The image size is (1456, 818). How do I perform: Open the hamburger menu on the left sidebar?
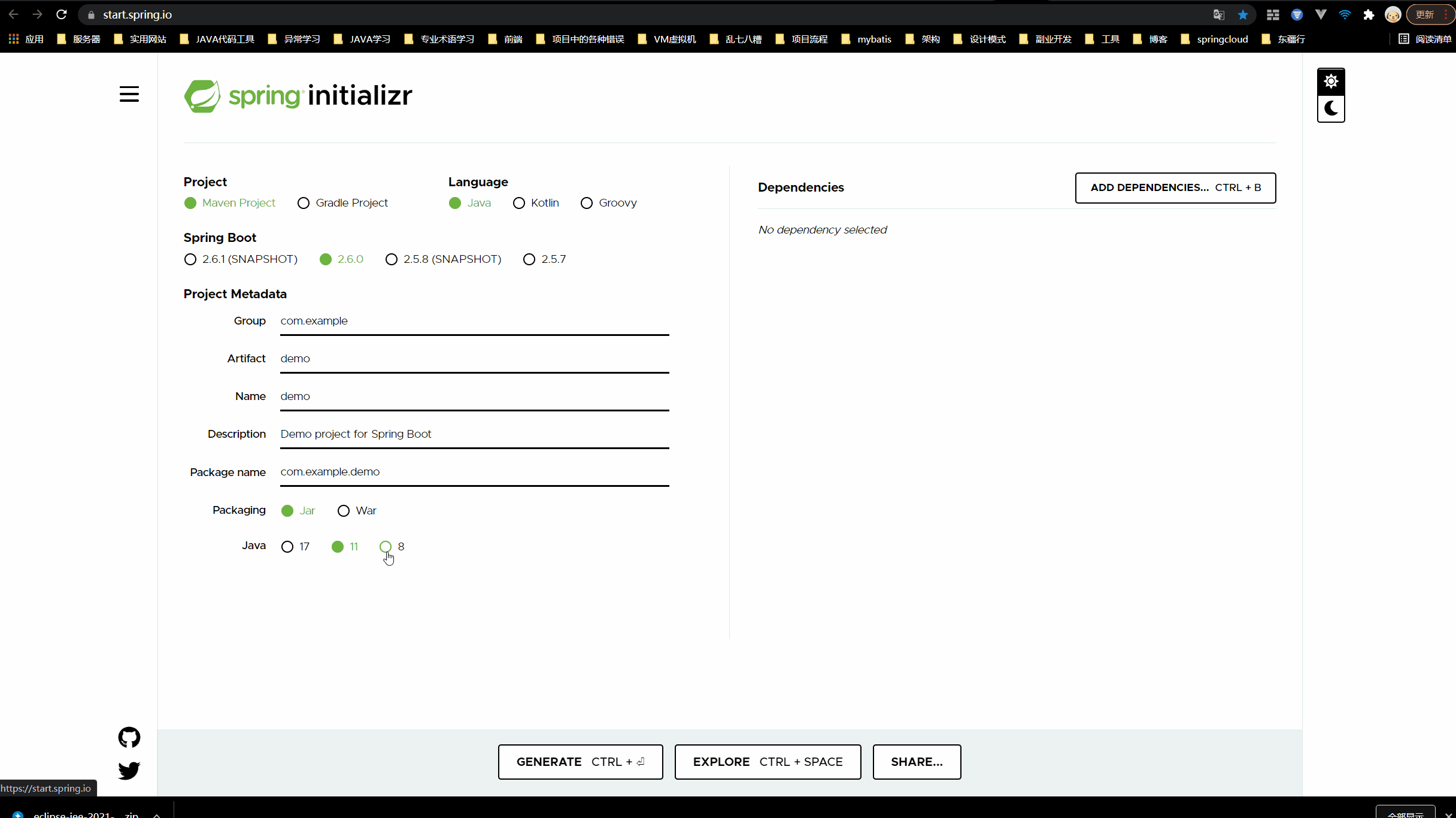coord(129,94)
